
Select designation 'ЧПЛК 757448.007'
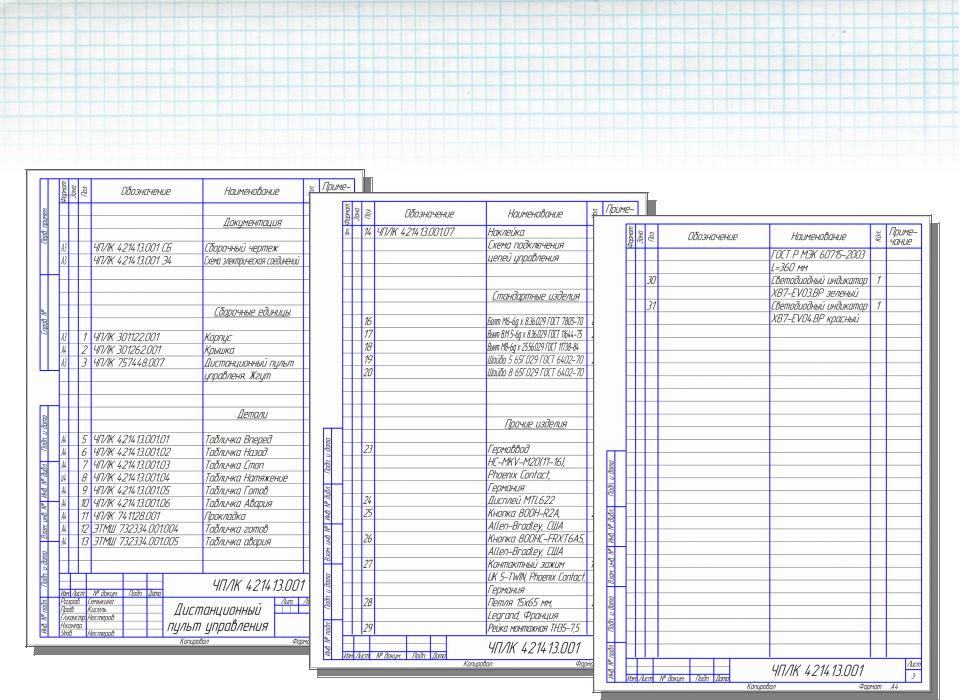click(129, 363)
